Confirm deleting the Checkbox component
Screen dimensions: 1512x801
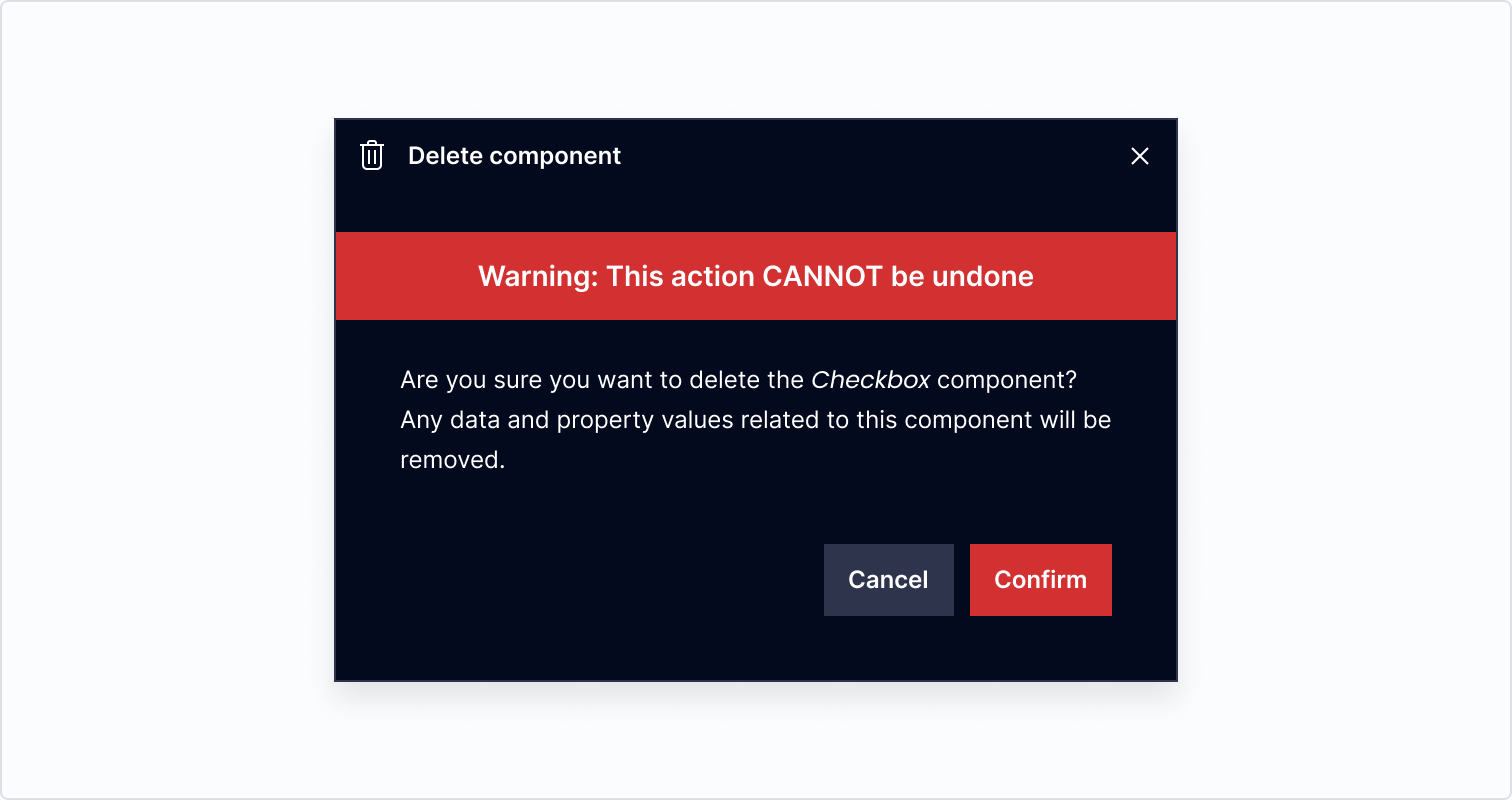point(1040,580)
